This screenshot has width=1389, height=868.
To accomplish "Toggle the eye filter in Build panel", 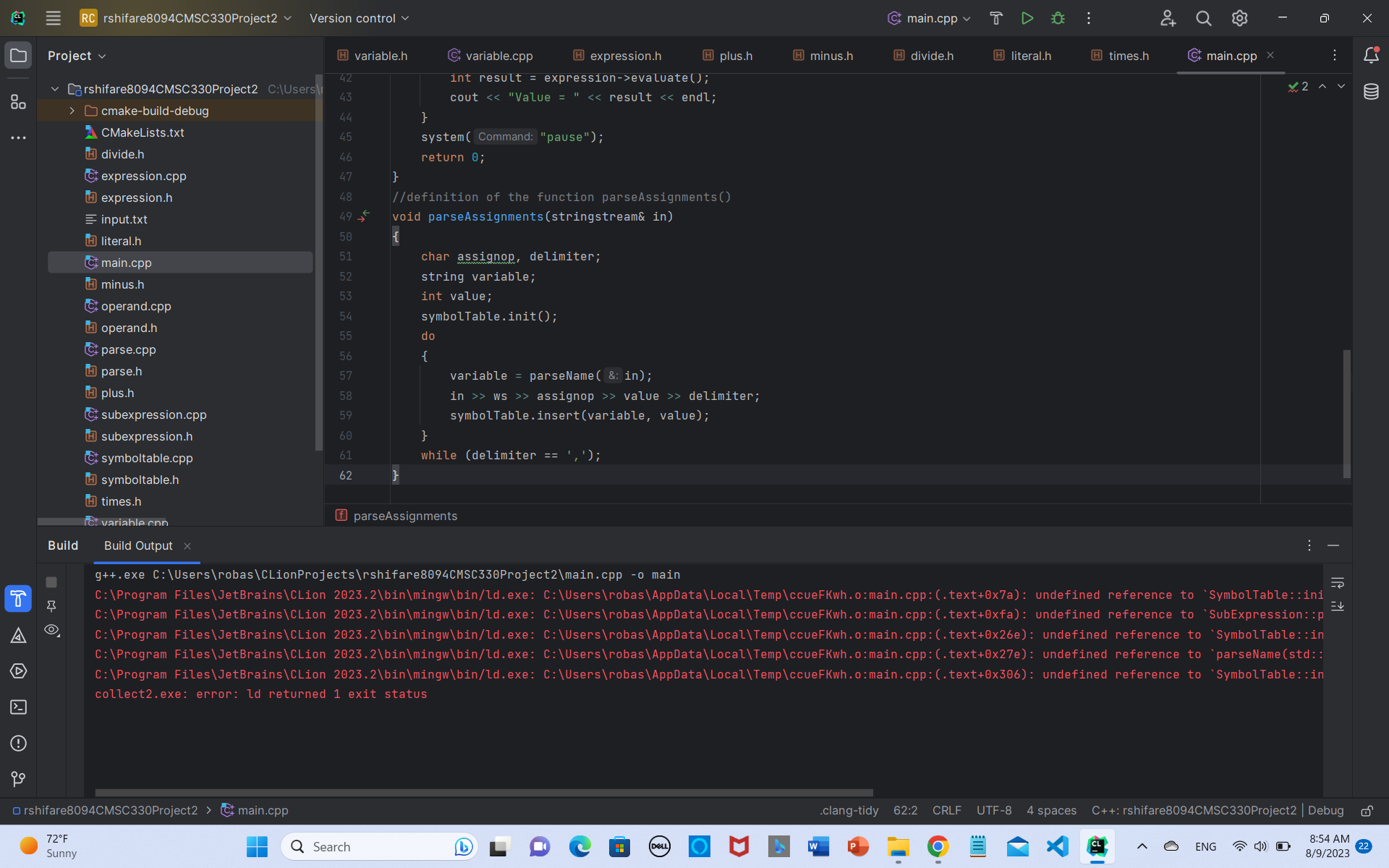I will point(51,630).
